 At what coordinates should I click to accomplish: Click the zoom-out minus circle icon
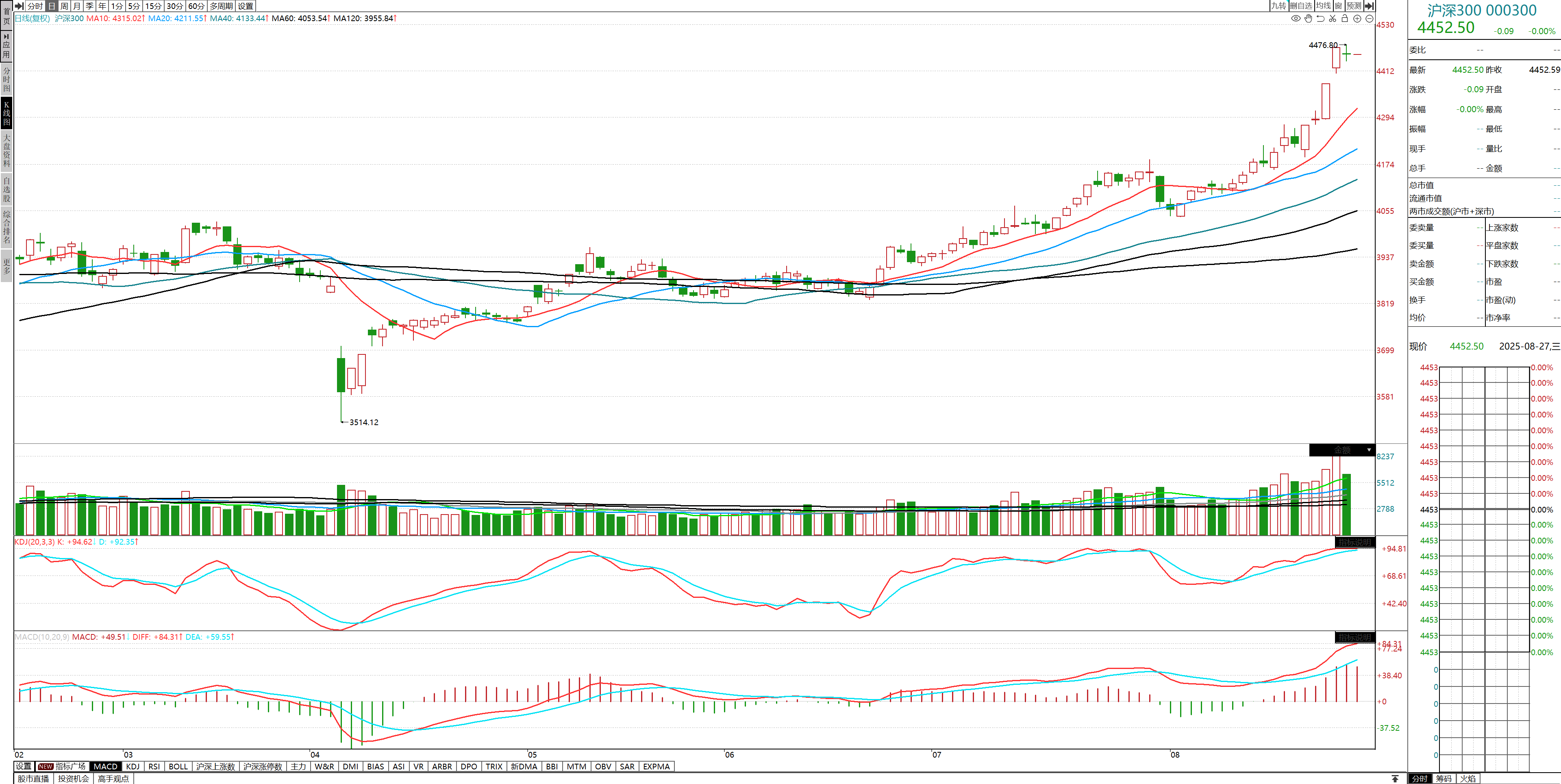(1369, 19)
